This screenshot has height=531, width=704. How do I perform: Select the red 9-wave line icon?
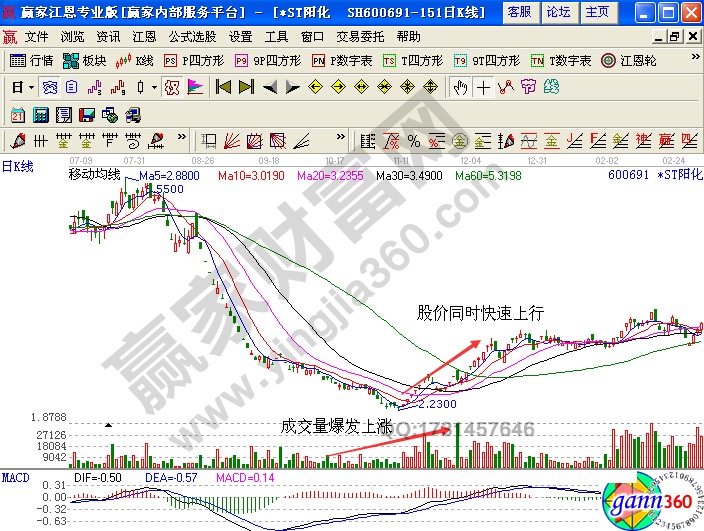click(x=118, y=87)
